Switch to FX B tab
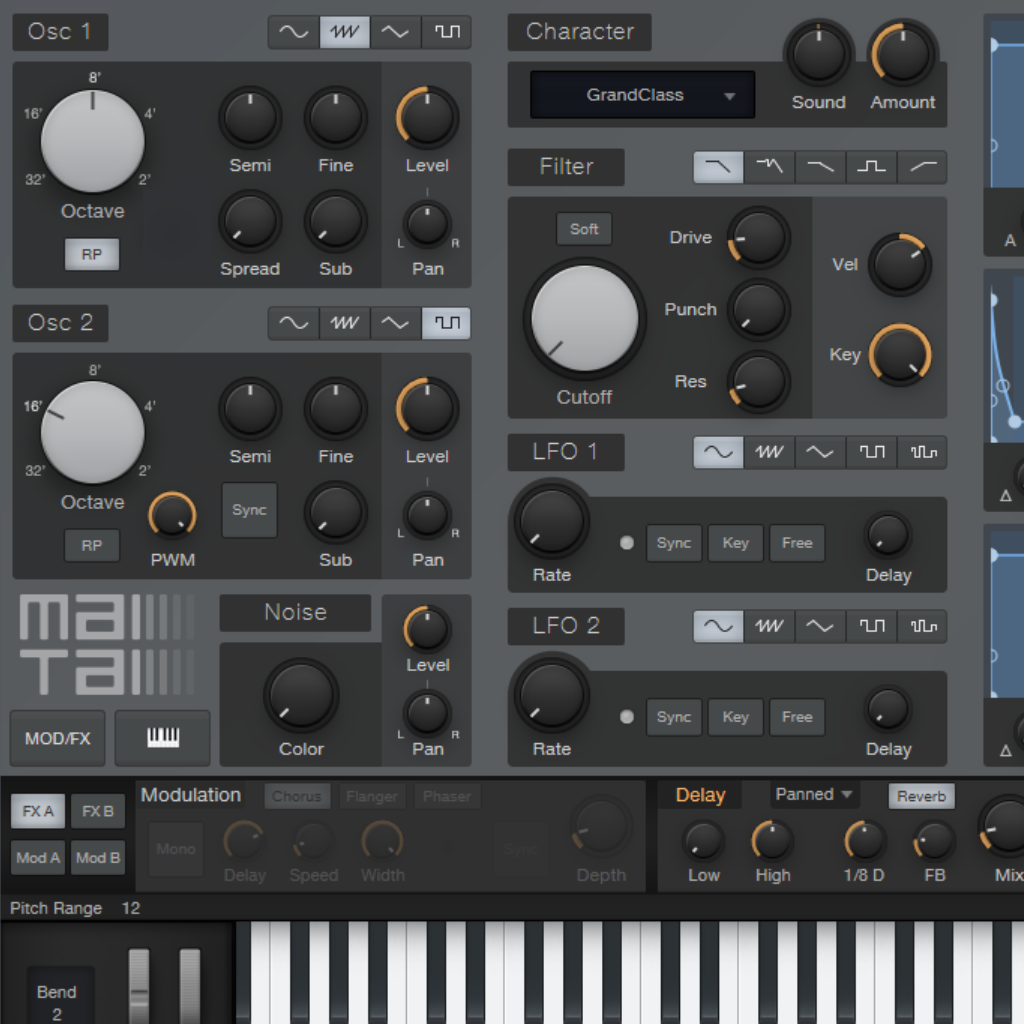Viewport: 1024px width, 1024px height. click(x=98, y=811)
